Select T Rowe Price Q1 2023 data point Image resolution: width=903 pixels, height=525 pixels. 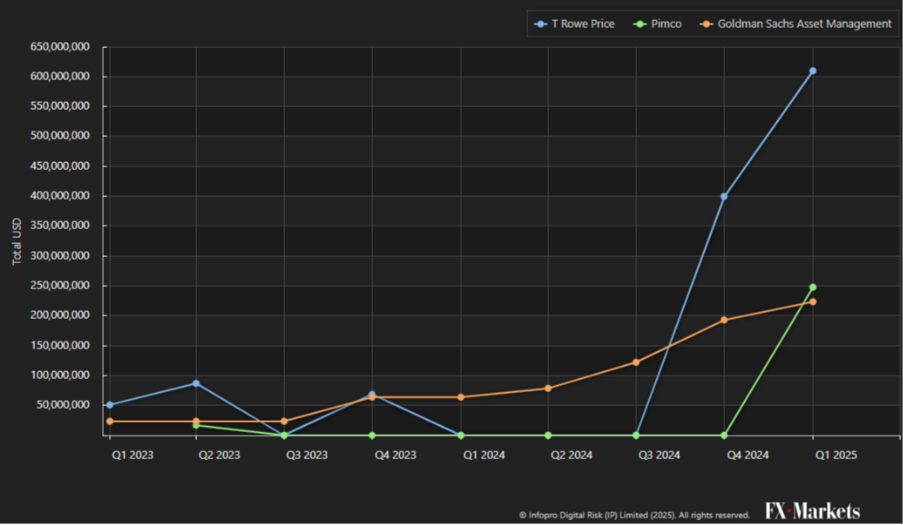109,405
